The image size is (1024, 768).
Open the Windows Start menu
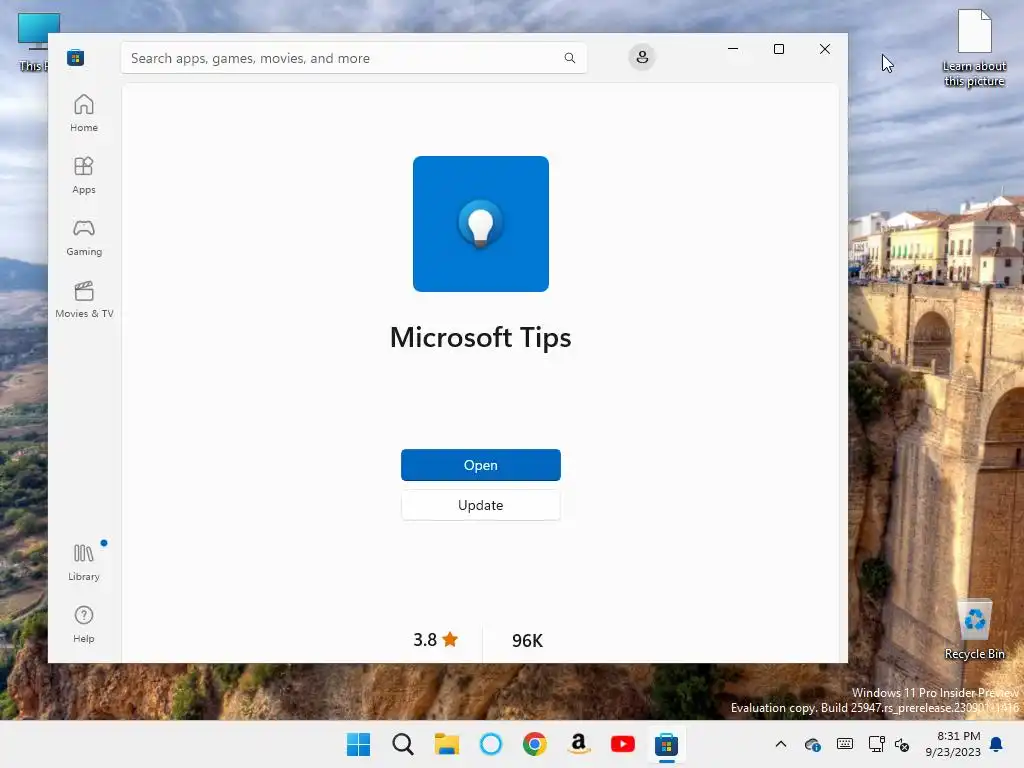[x=359, y=744]
